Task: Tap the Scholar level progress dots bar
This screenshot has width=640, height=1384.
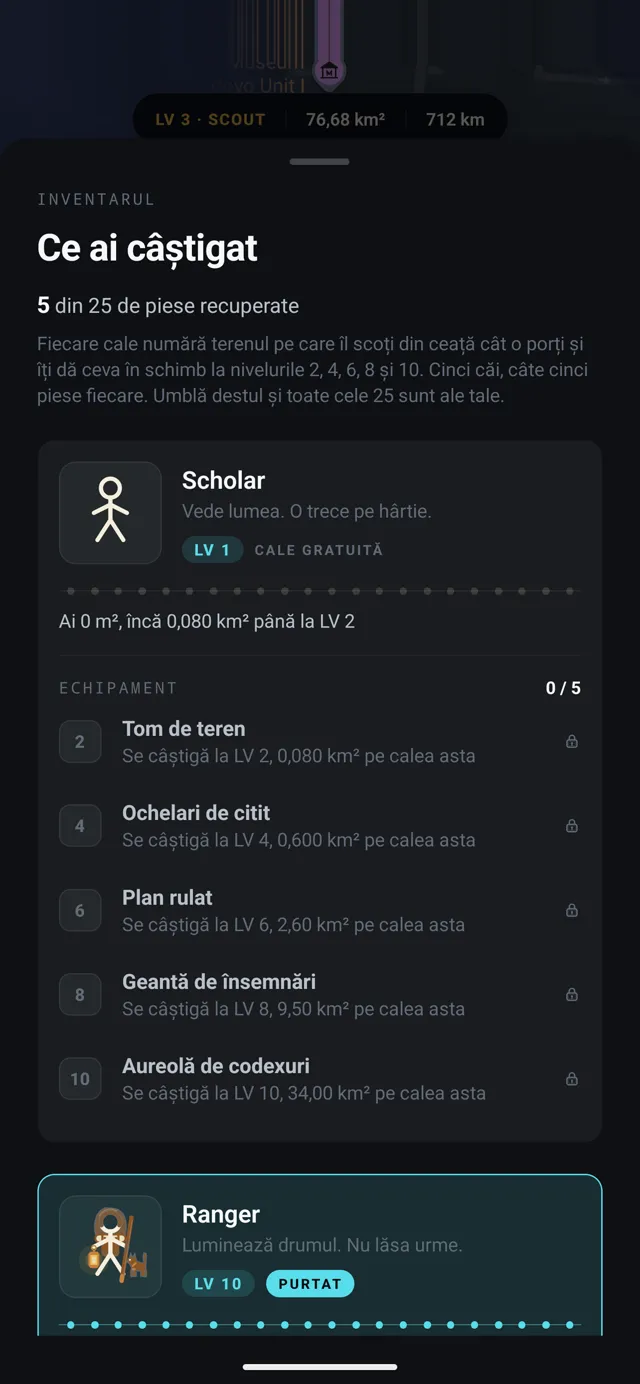Action: 320,591
